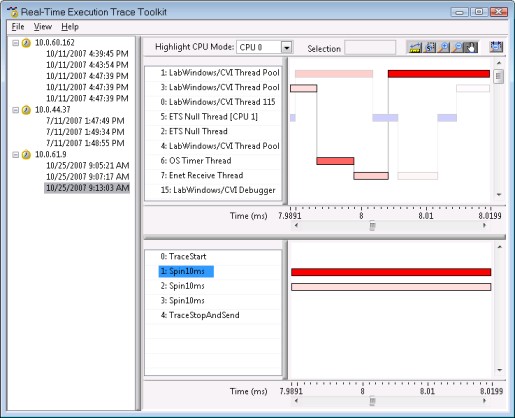The height and width of the screenshot is (418, 515).
Task: Open the View menu
Action: coord(43,27)
